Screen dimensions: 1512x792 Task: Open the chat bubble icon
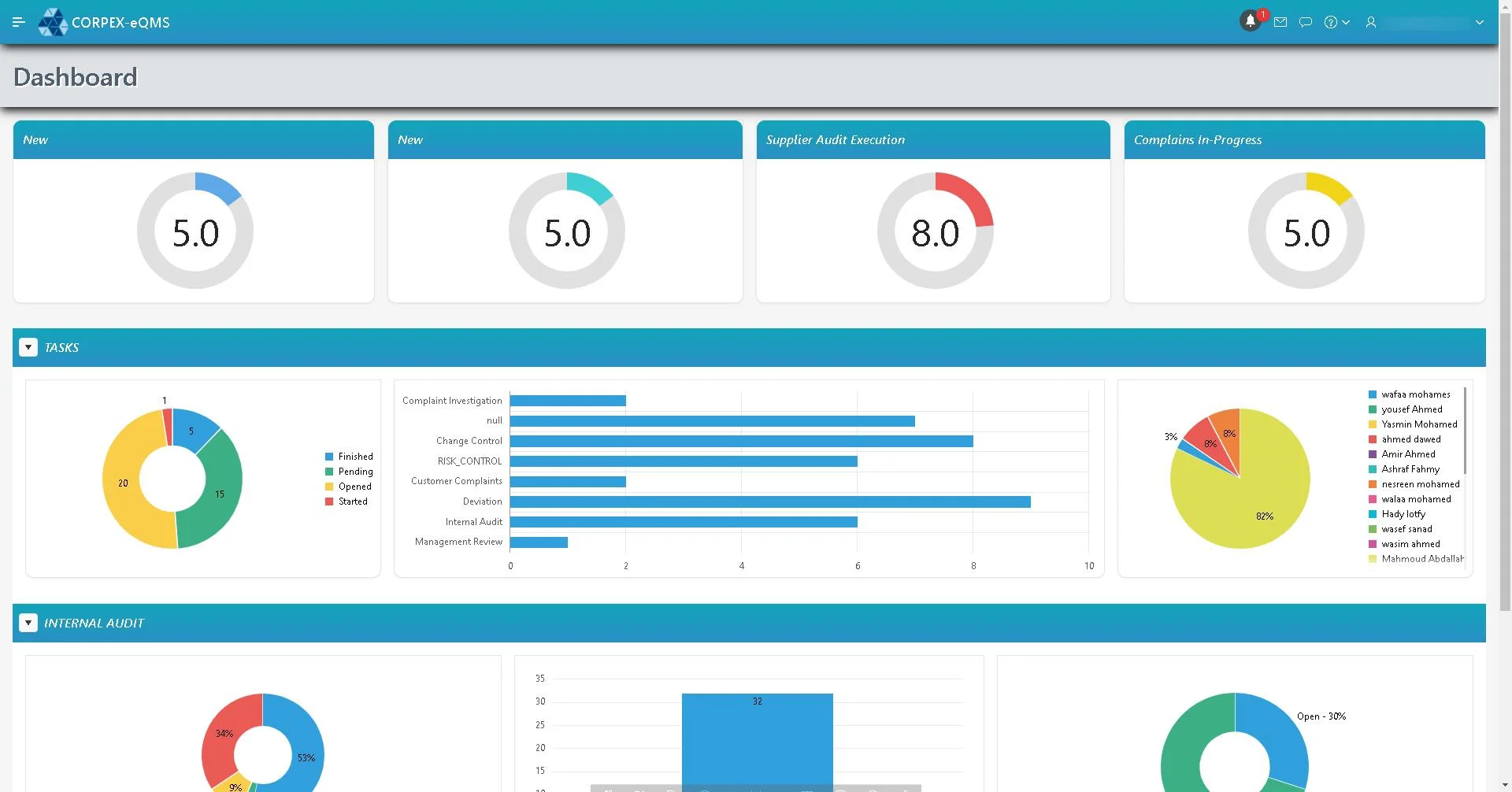click(1306, 21)
